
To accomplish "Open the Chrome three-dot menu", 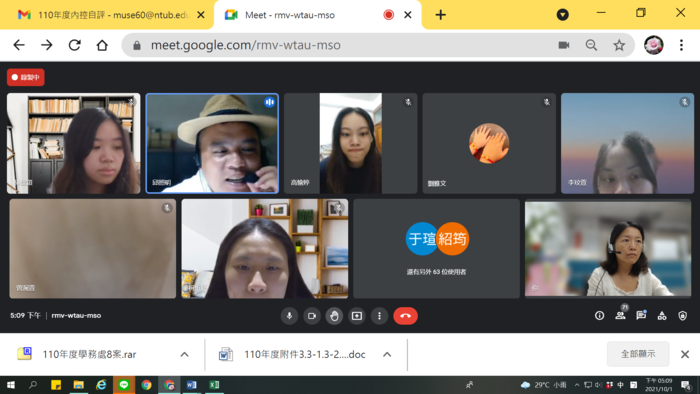I will (x=681, y=45).
